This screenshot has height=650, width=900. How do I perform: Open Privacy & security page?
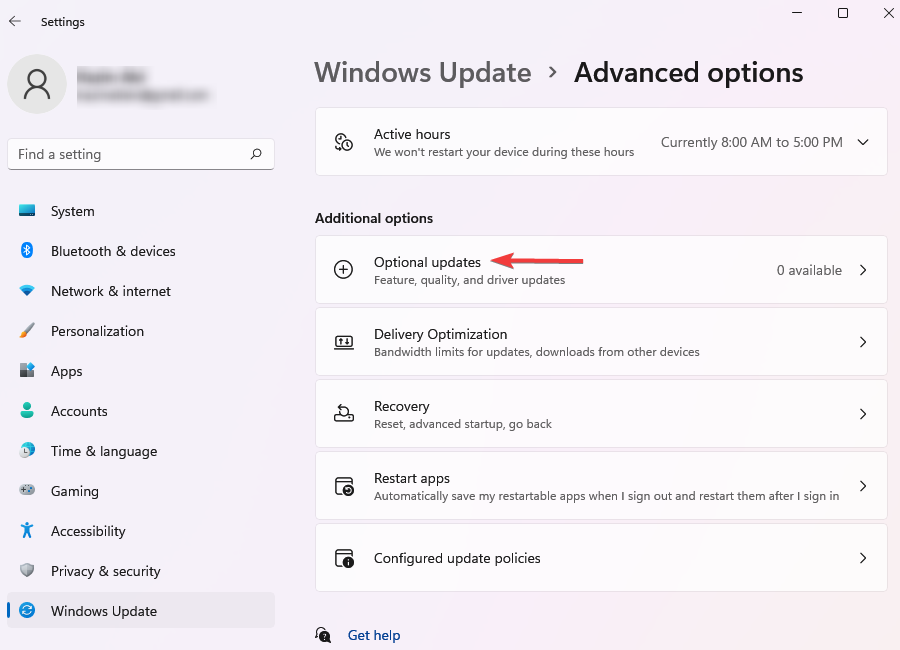point(141,571)
